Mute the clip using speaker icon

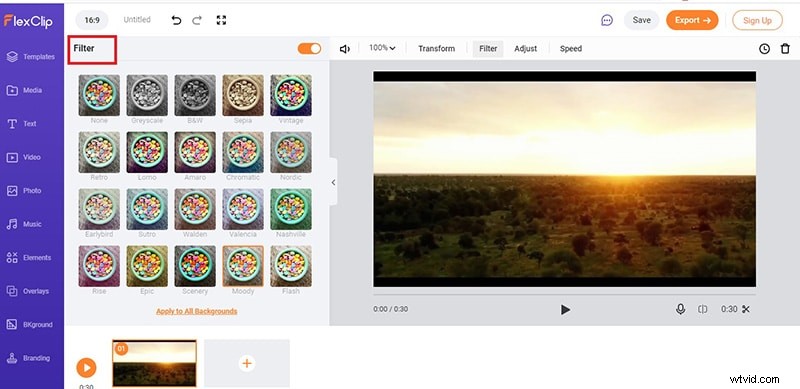345,48
